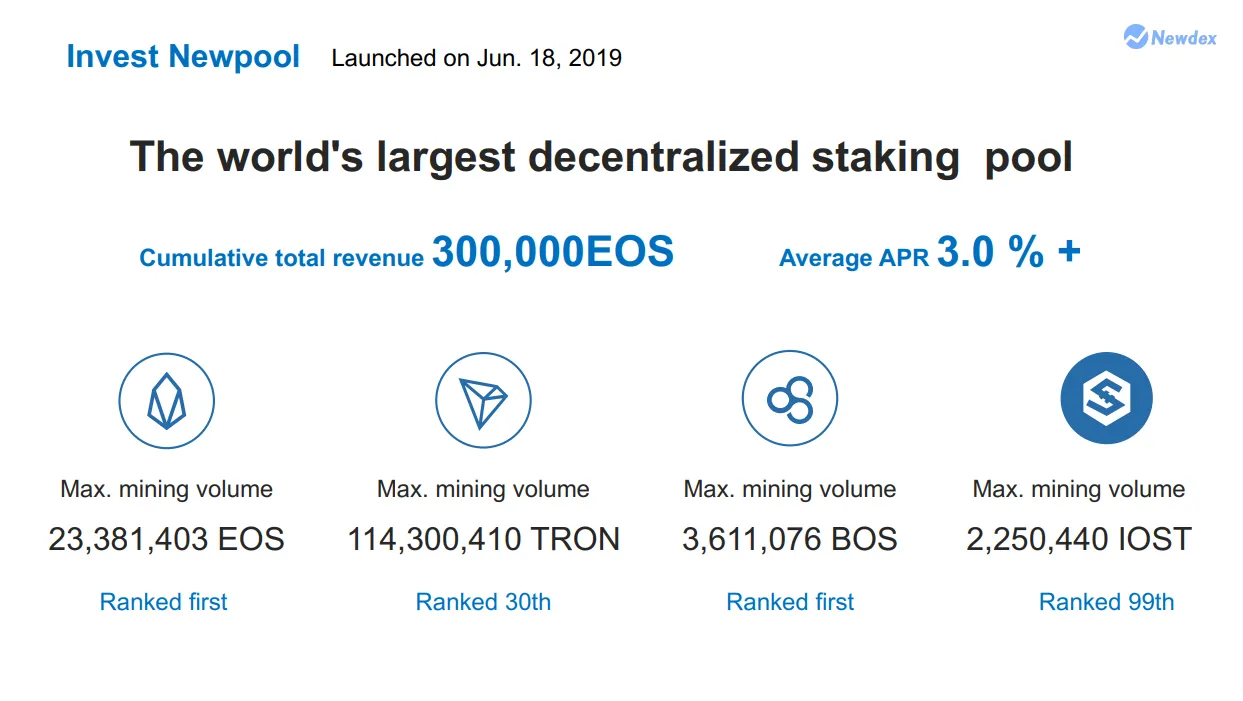Click the largest decentralized staking pool headline
The width and height of the screenshot is (1243, 701).
(x=601, y=158)
